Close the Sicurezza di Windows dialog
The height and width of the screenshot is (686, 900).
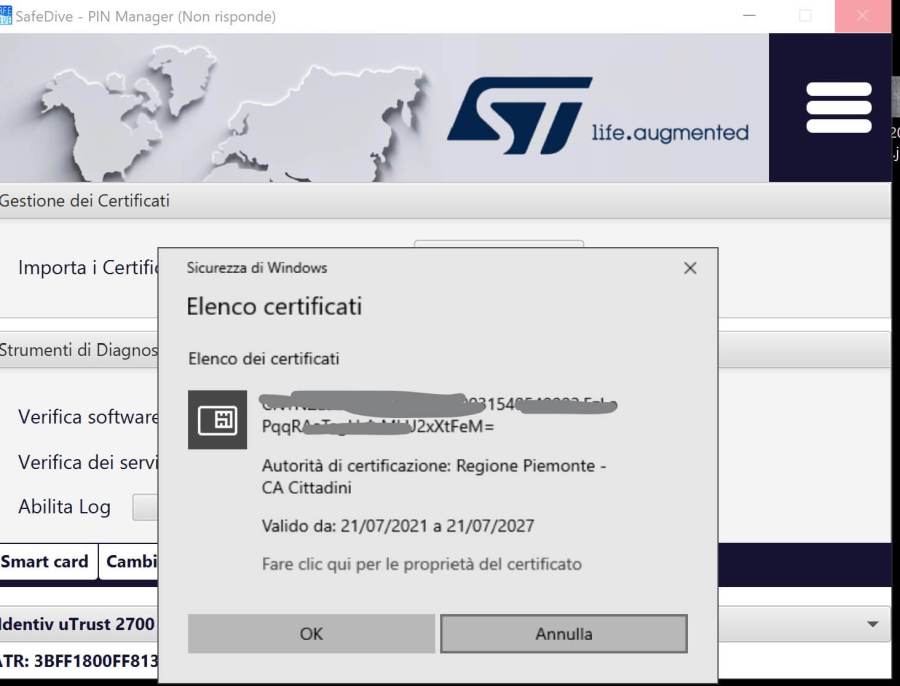click(689, 268)
